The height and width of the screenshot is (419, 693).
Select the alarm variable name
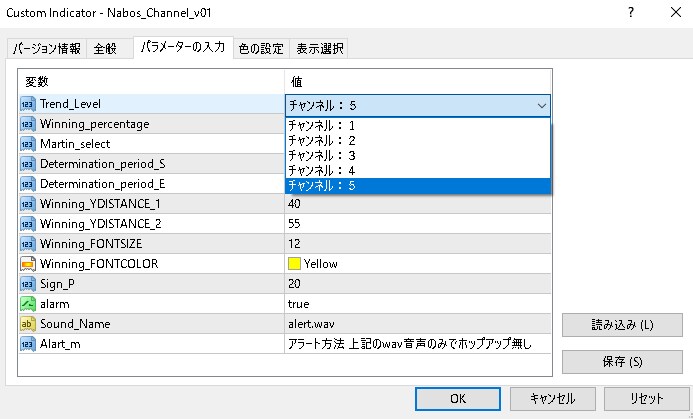(55, 304)
